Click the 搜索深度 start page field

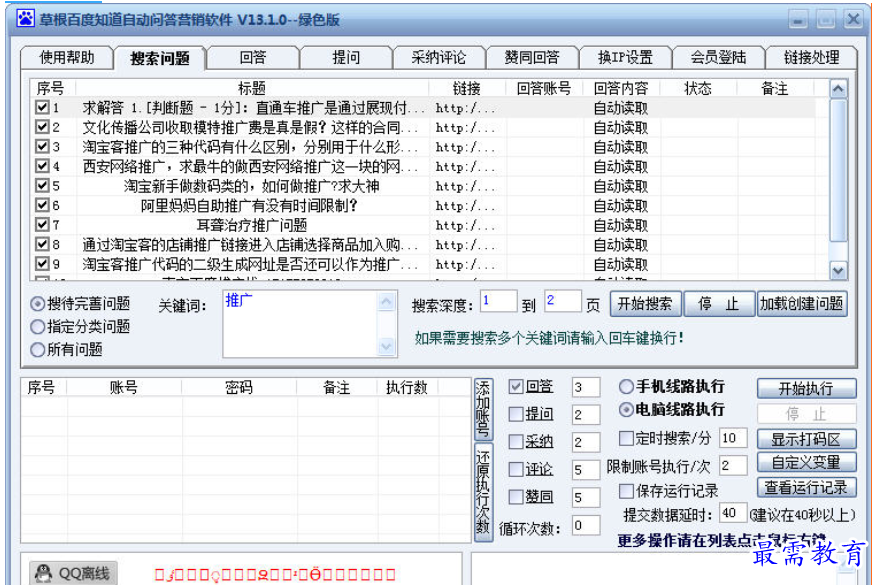coord(498,301)
